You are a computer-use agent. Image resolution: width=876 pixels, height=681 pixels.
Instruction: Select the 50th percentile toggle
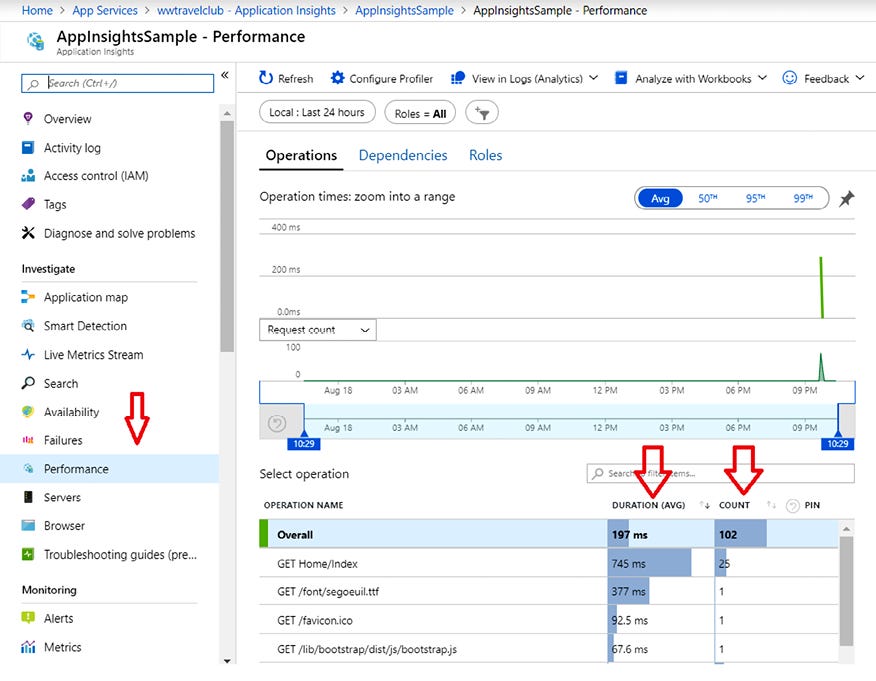pos(707,198)
